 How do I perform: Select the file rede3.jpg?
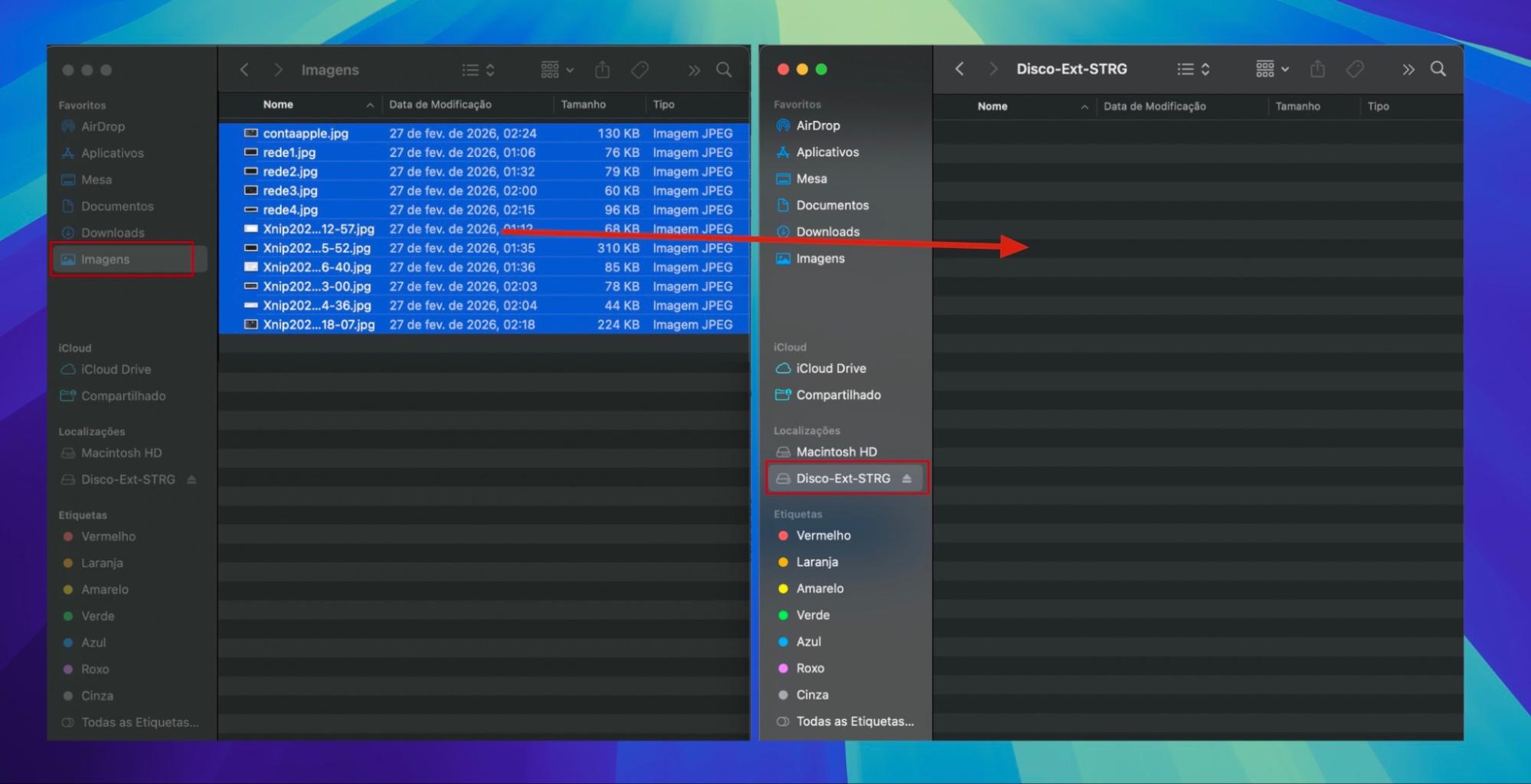click(x=291, y=190)
